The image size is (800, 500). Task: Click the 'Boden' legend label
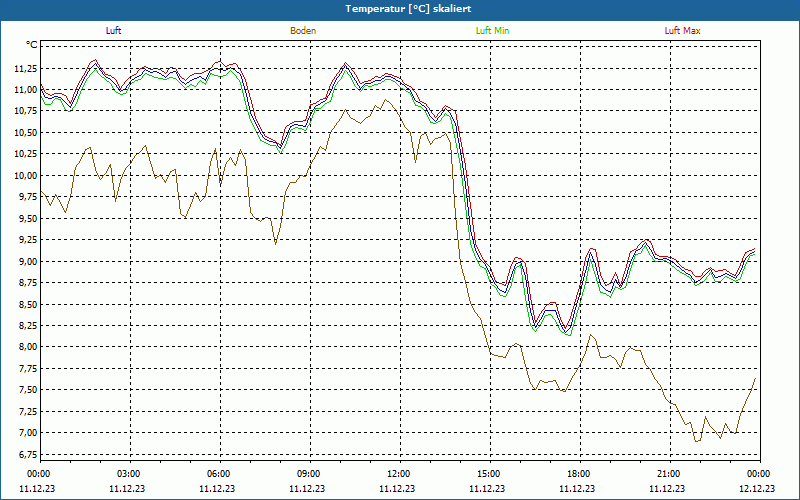[303, 31]
